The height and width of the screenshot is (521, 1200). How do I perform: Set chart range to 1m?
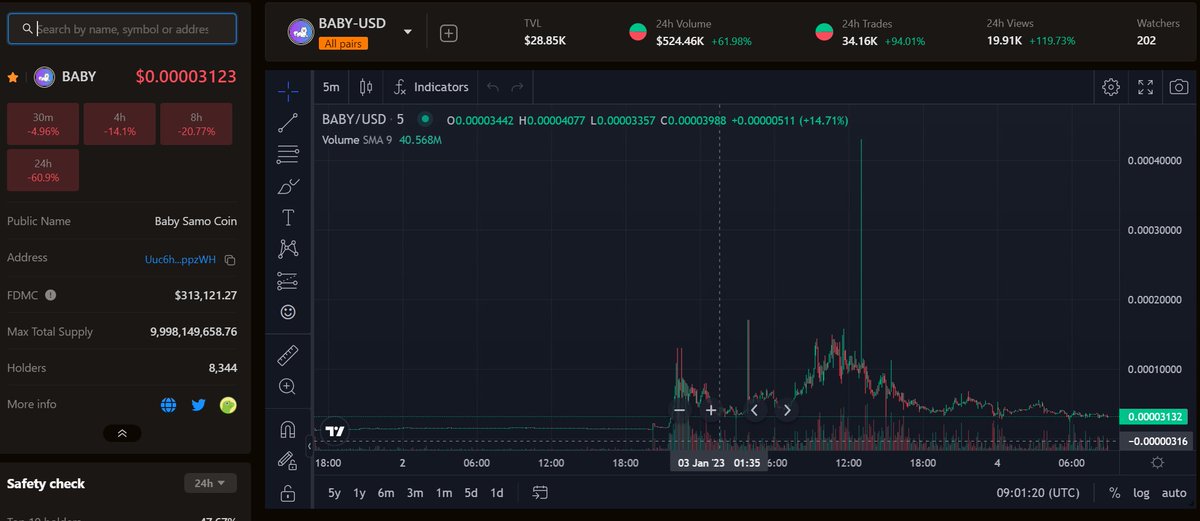443,492
